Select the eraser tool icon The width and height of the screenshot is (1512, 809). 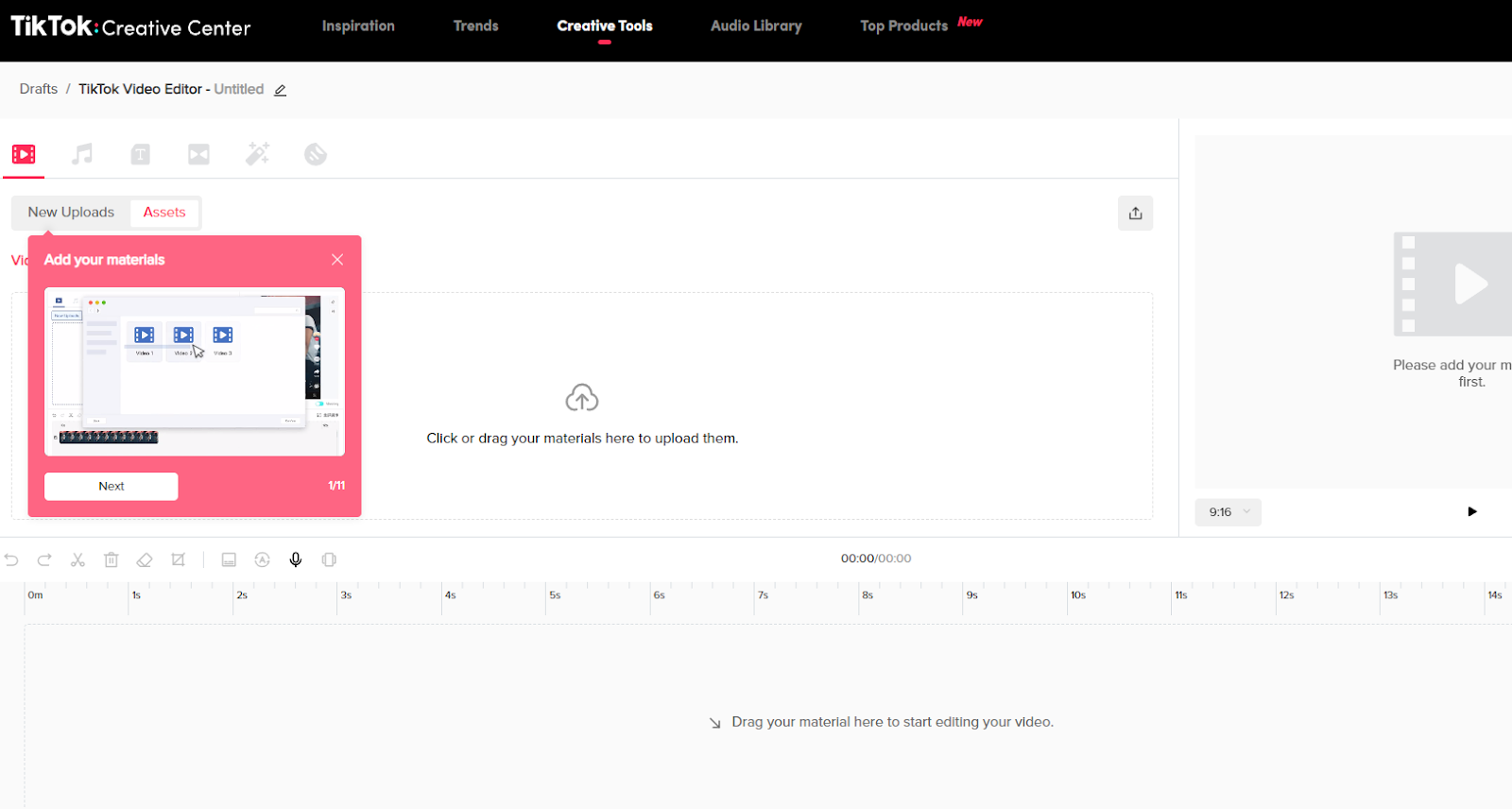click(145, 559)
